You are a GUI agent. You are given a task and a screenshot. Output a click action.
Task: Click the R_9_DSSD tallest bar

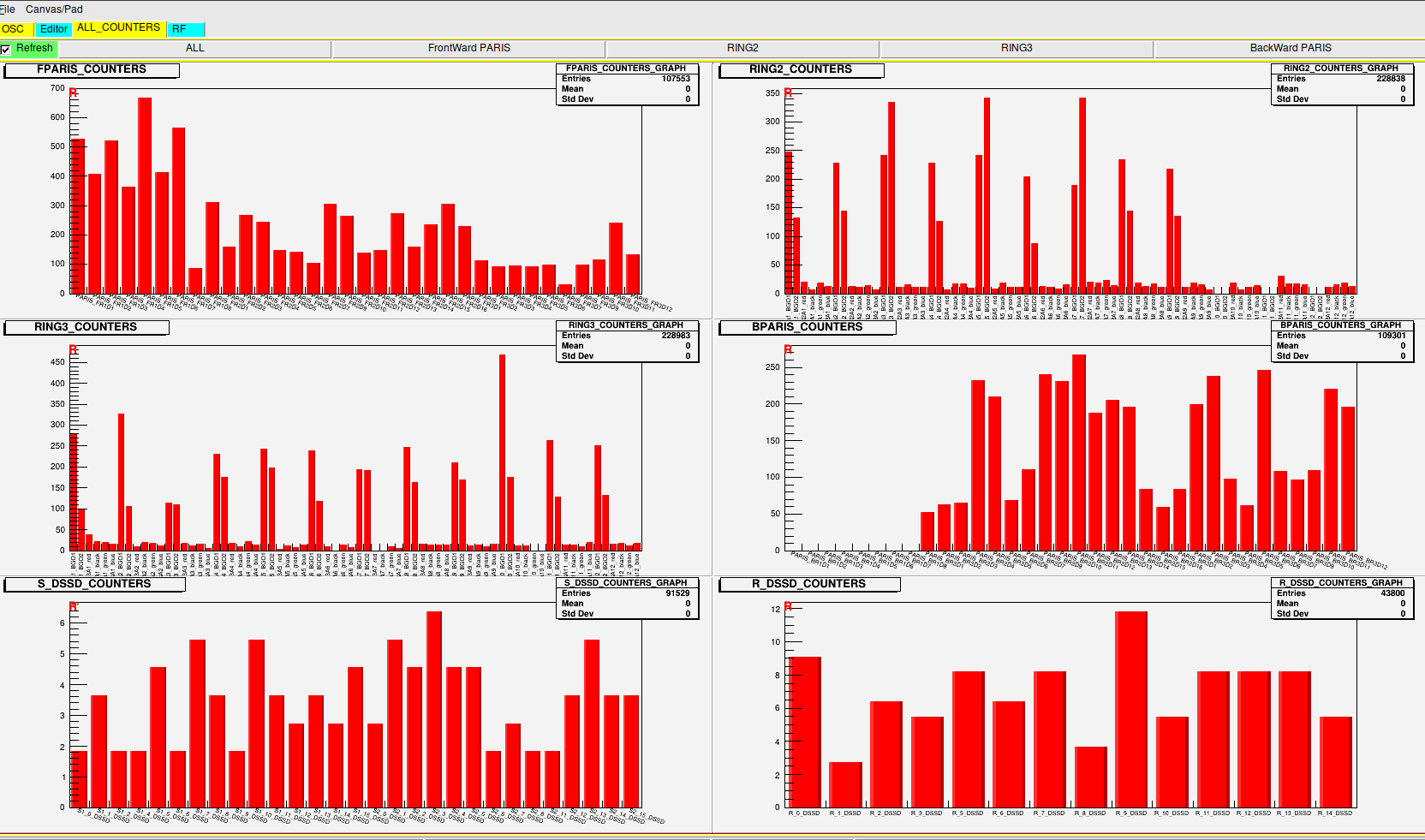pyautogui.click(x=1130, y=709)
